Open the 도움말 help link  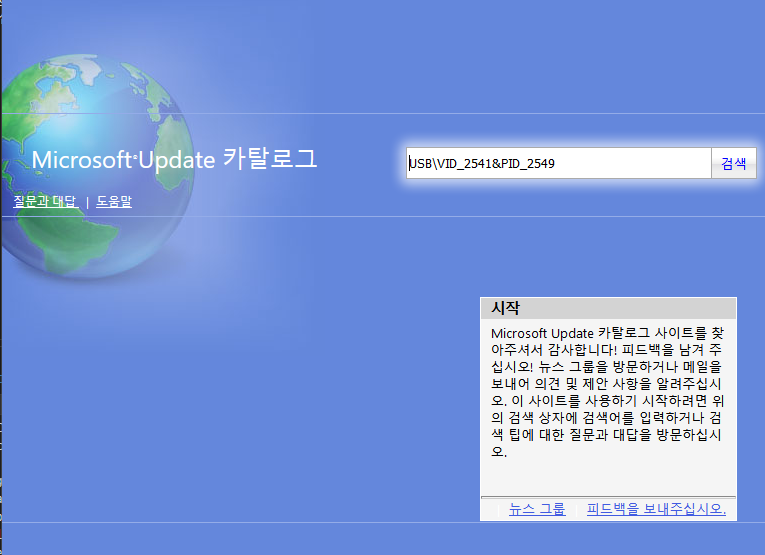[x=114, y=201]
